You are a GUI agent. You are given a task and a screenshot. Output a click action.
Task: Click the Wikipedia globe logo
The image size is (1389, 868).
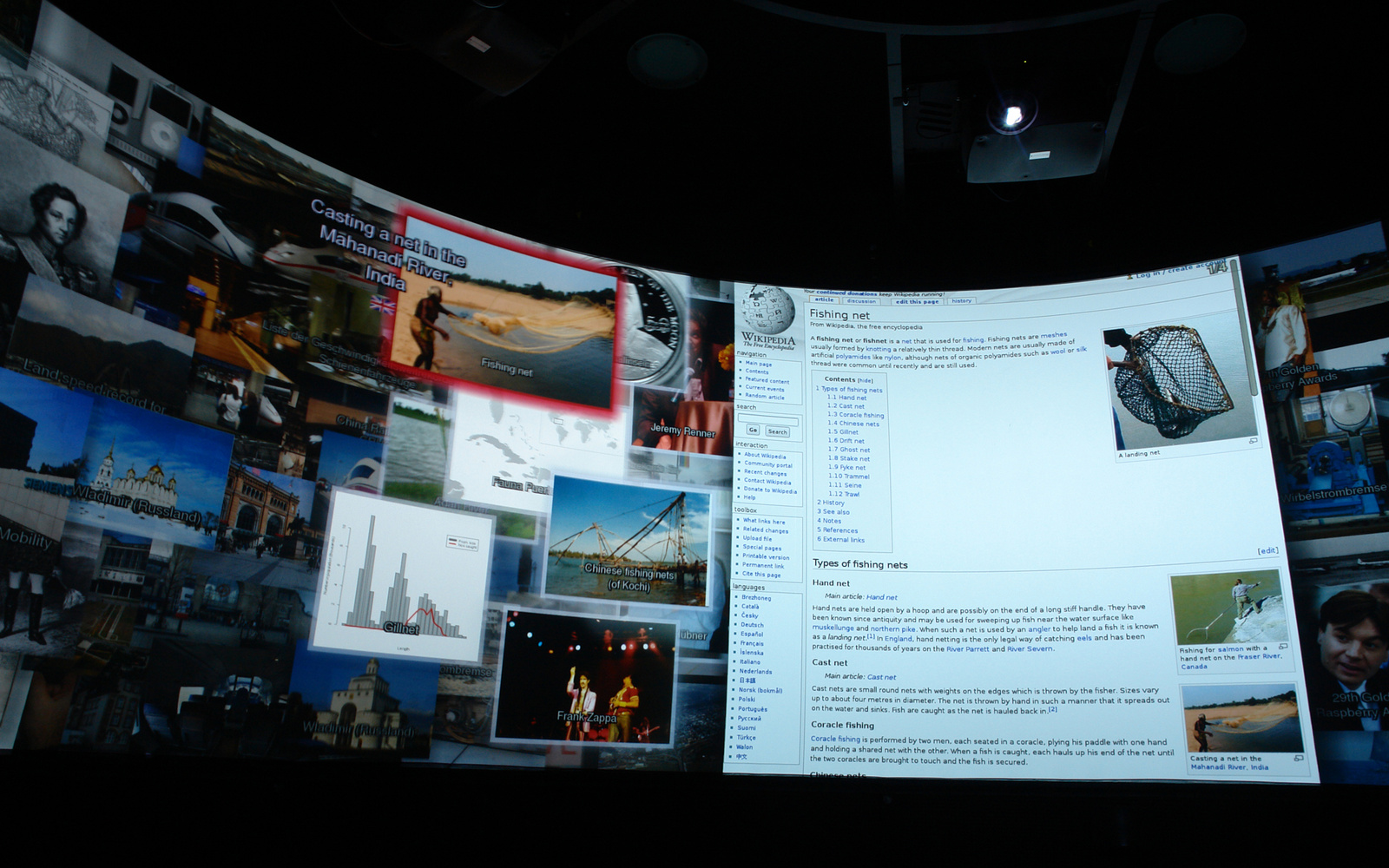point(767,311)
